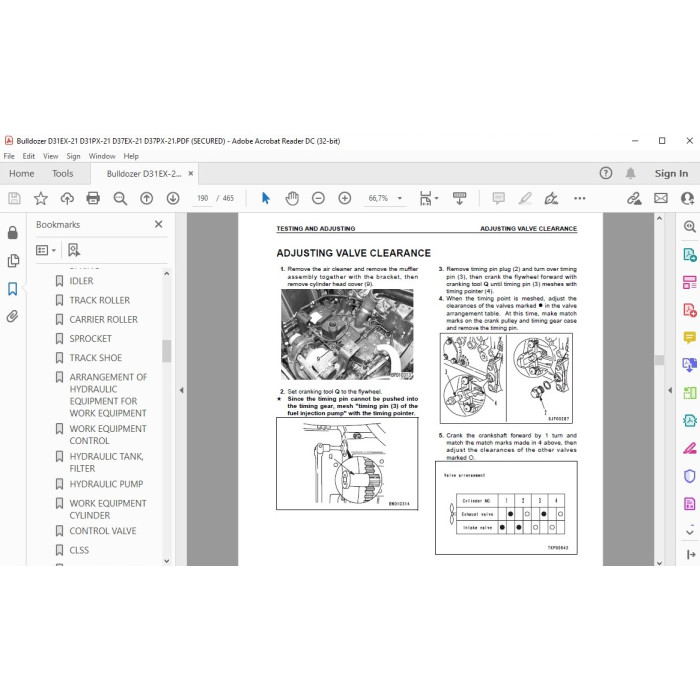700x700 pixels.
Task: Activate the Hand pan tool
Action: point(292,198)
